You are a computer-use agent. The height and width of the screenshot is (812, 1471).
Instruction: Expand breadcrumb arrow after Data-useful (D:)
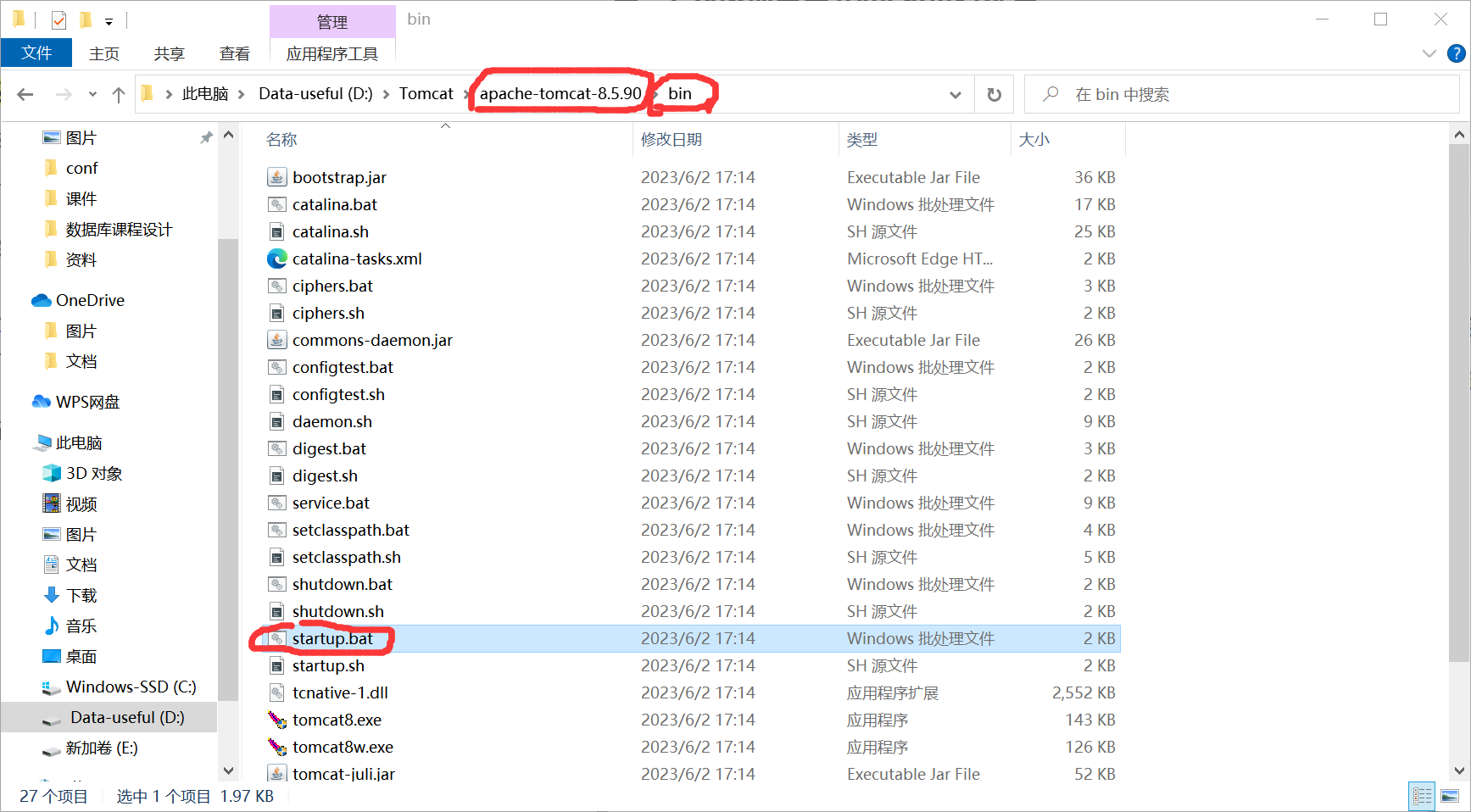click(x=386, y=94)
